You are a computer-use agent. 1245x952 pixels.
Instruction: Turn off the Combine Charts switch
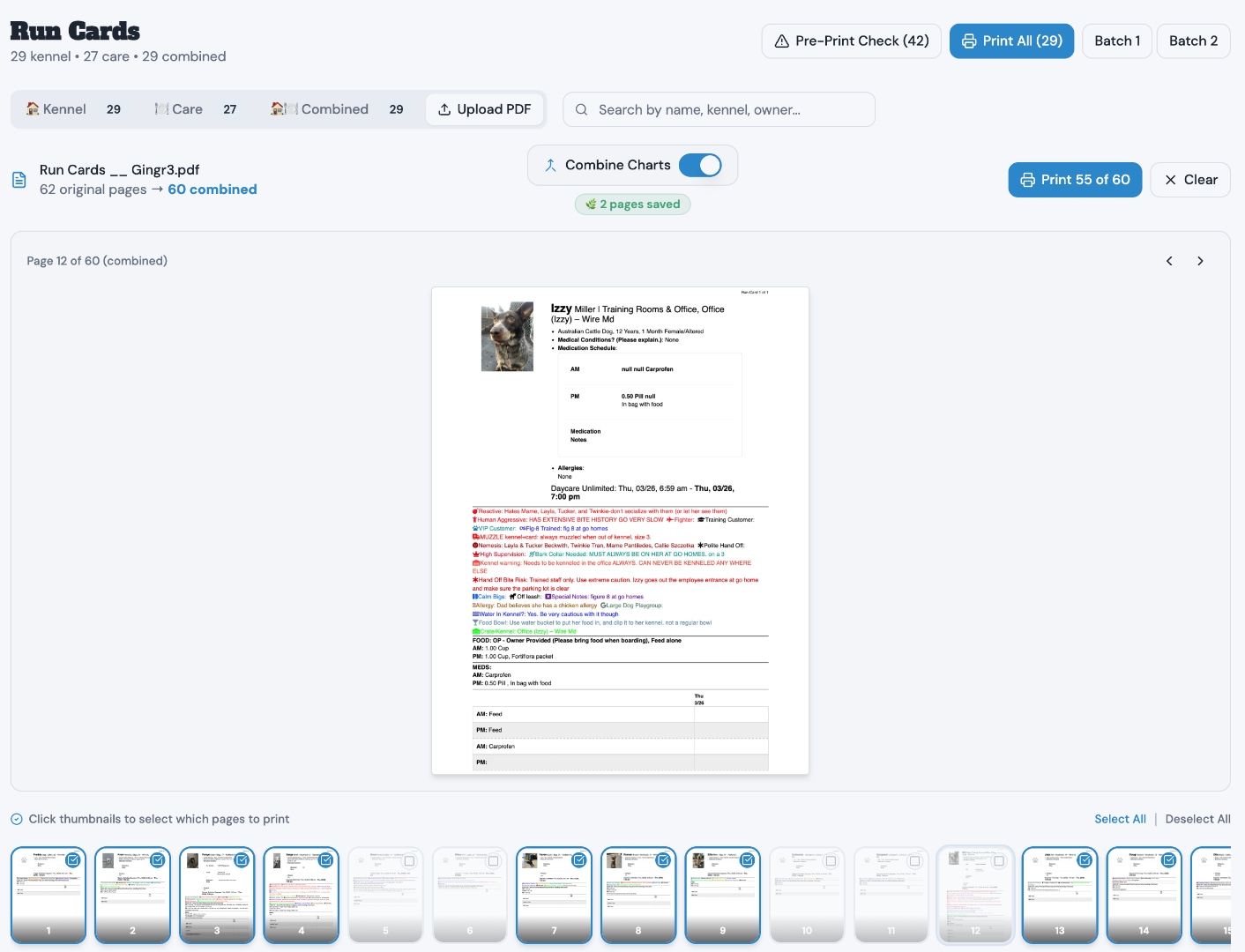[x=700, y=166]
